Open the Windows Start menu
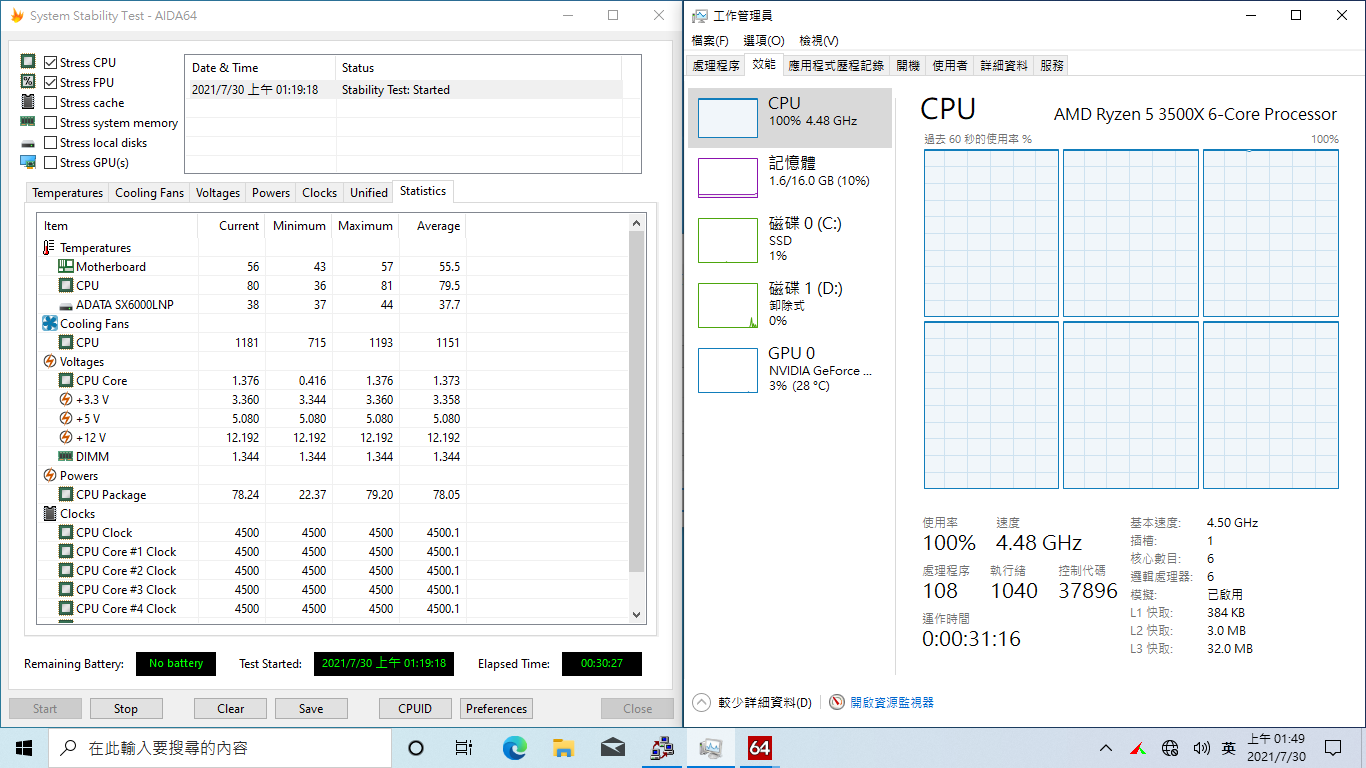 pos(24,747)
